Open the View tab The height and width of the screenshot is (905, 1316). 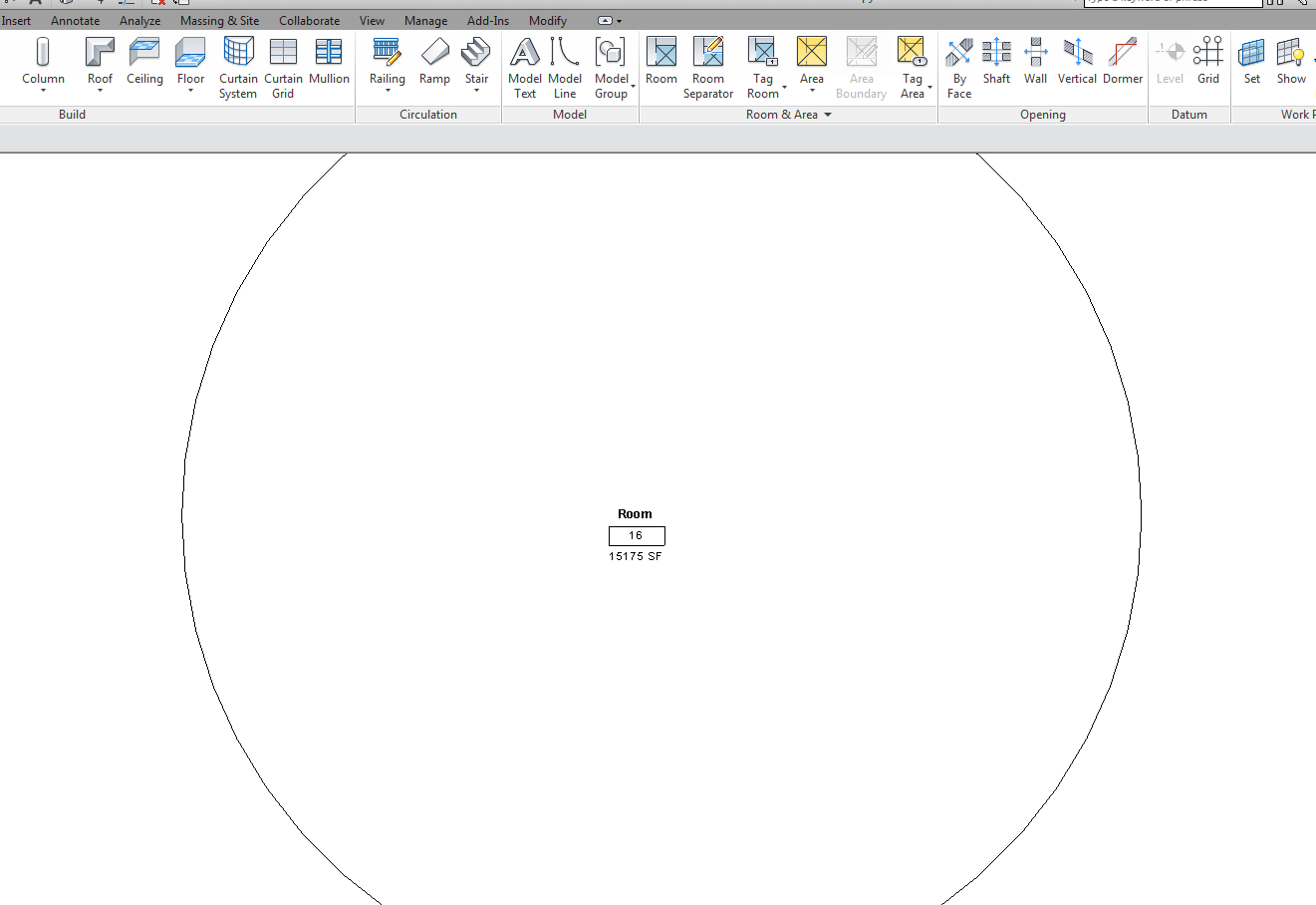point(372,21)
